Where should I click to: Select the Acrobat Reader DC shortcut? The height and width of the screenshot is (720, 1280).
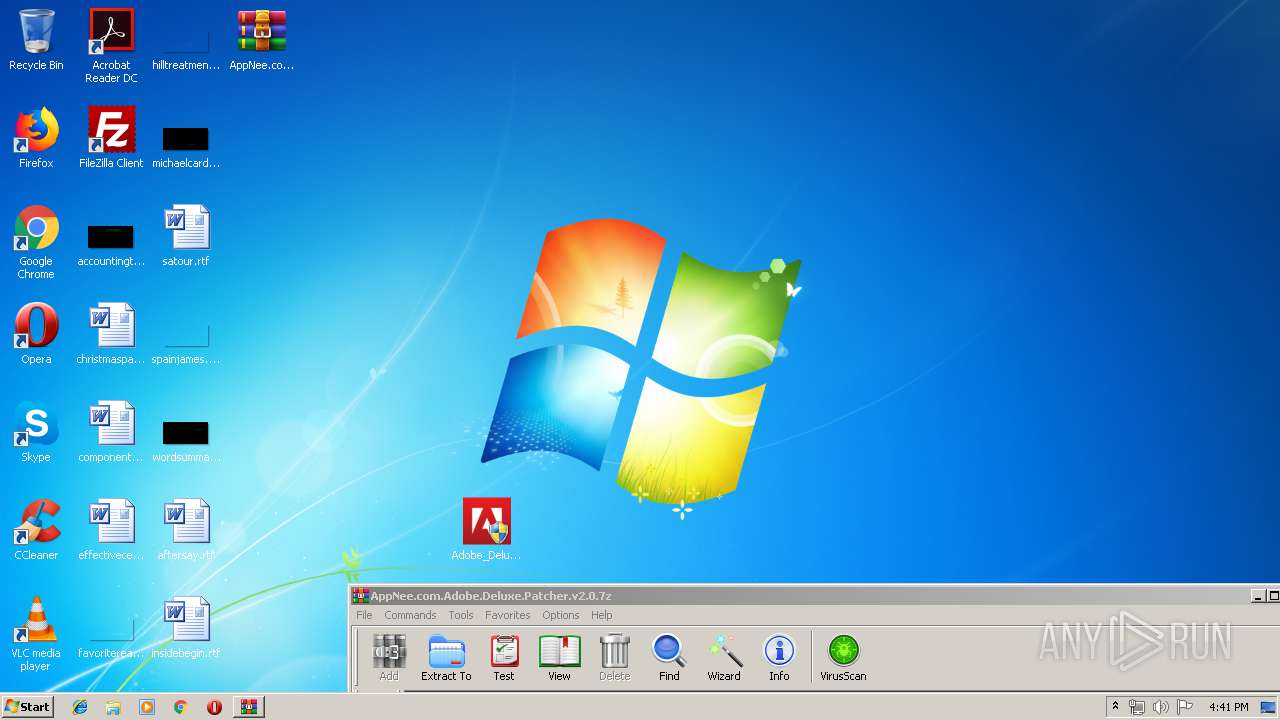click(111, 46)
